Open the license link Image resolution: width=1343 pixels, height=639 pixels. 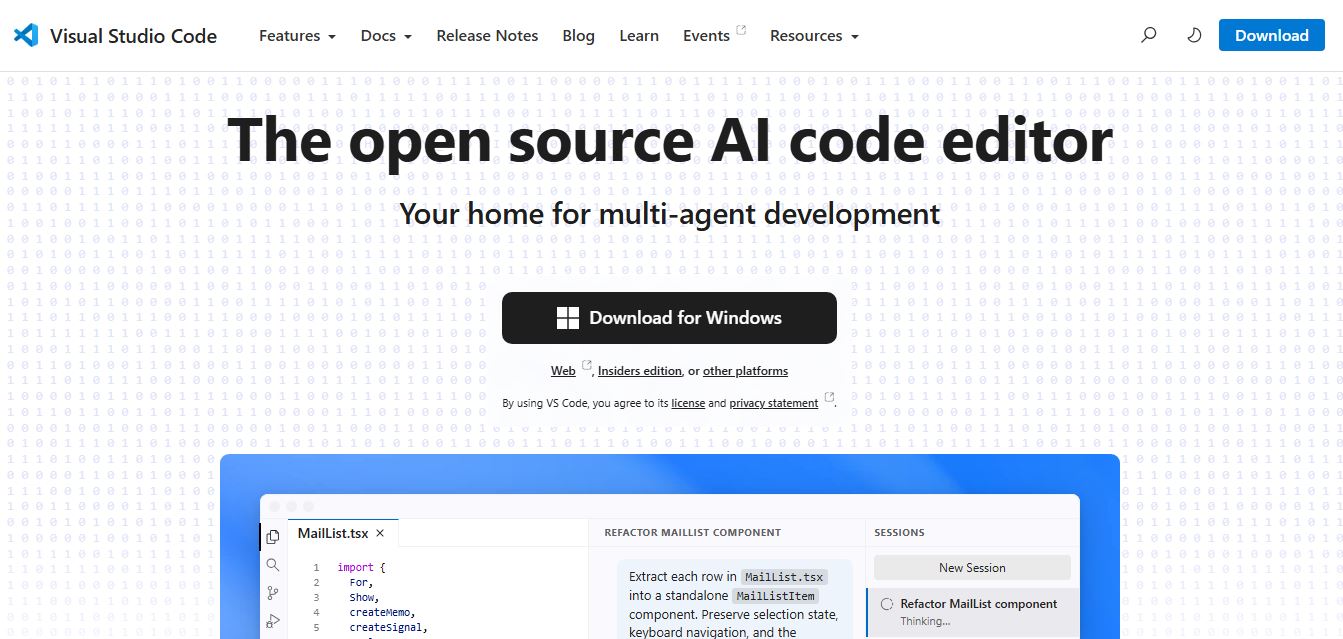coord(688,403)
